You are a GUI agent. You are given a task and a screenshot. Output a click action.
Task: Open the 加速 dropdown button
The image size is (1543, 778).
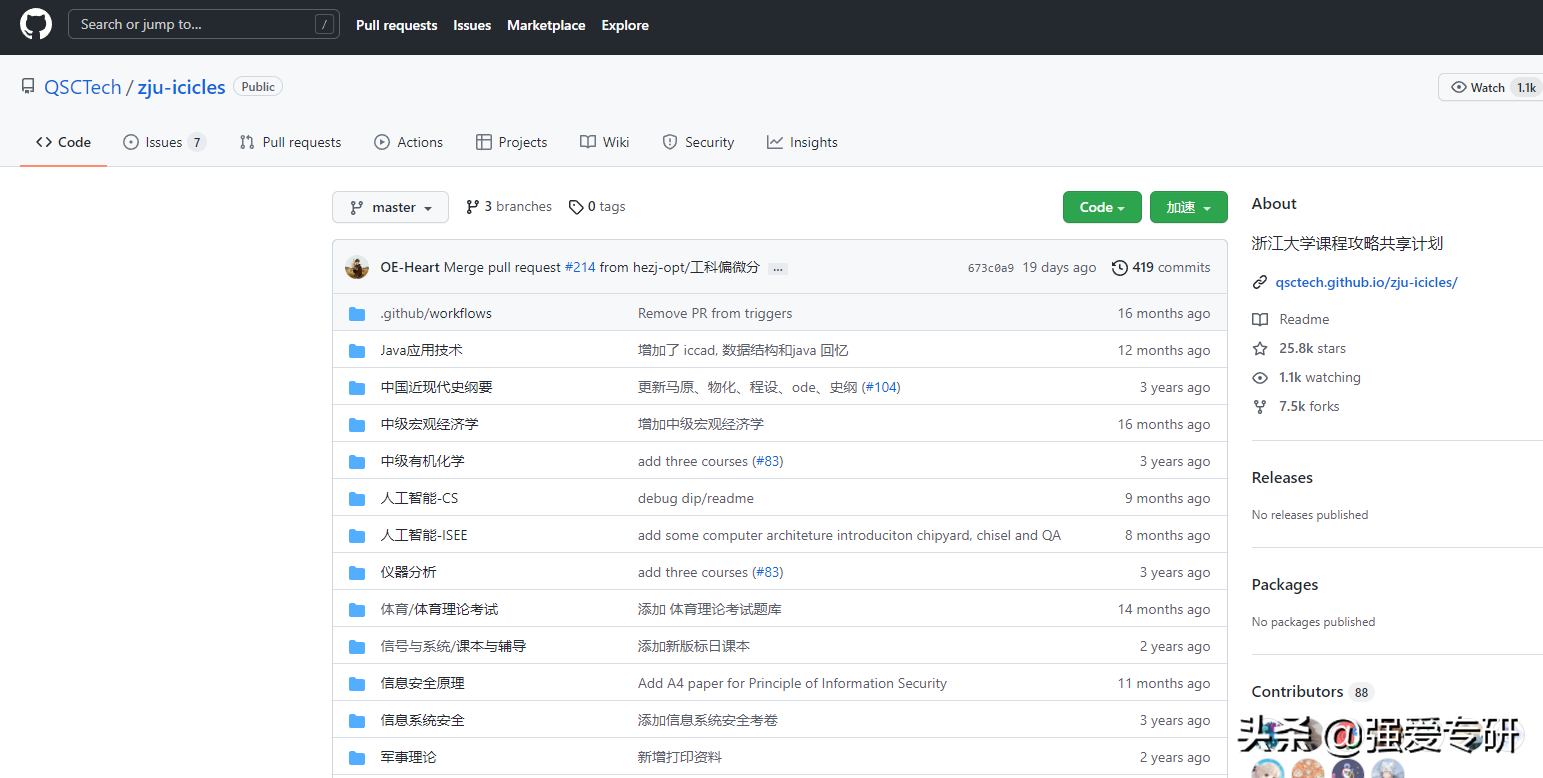click(1188, 208)
